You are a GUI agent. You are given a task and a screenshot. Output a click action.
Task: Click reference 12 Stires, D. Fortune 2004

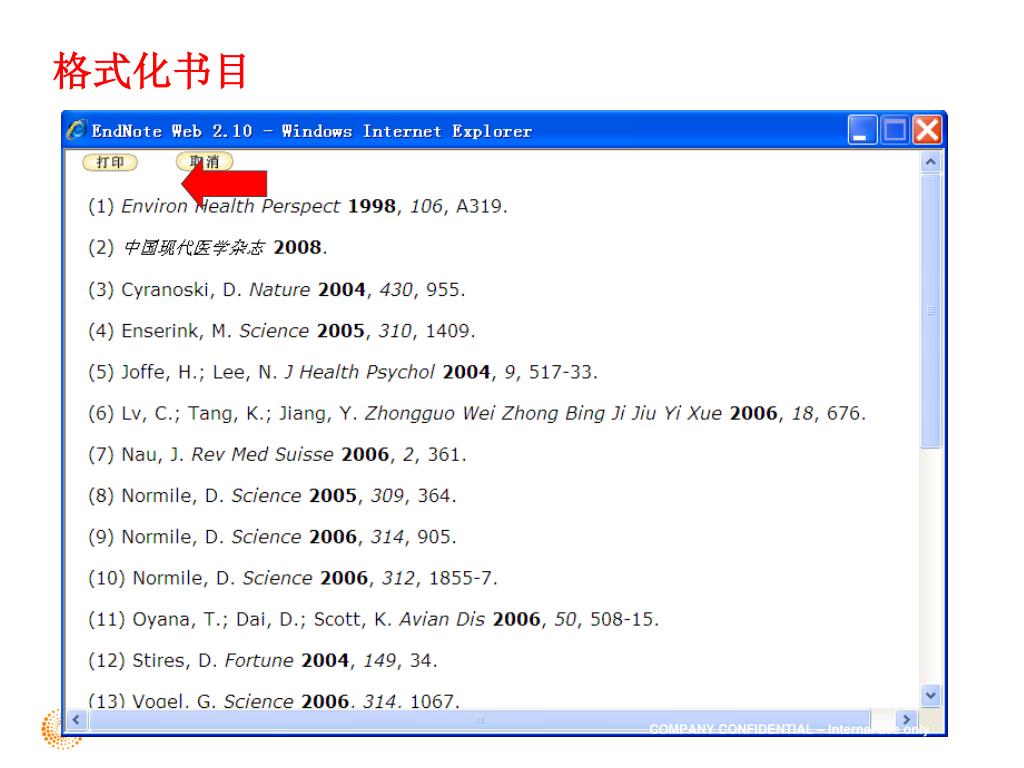263,660
